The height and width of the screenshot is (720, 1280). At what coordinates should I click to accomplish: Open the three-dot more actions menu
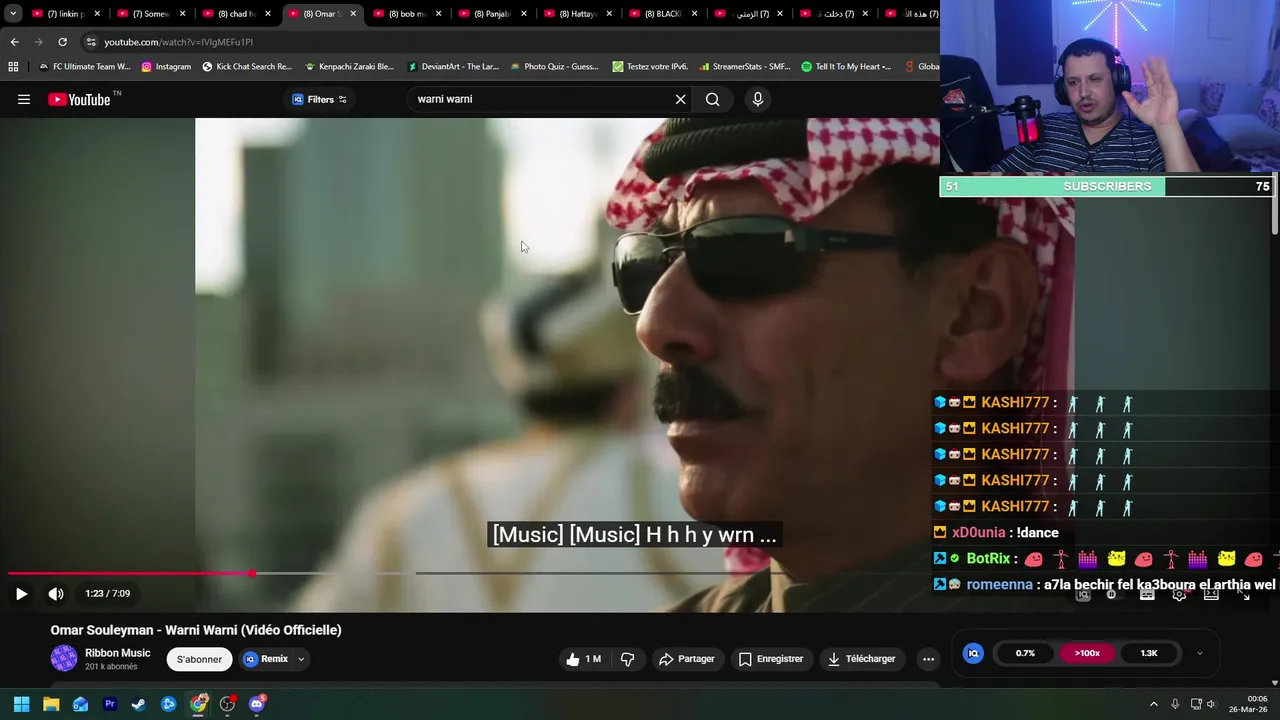coord(928,659)
